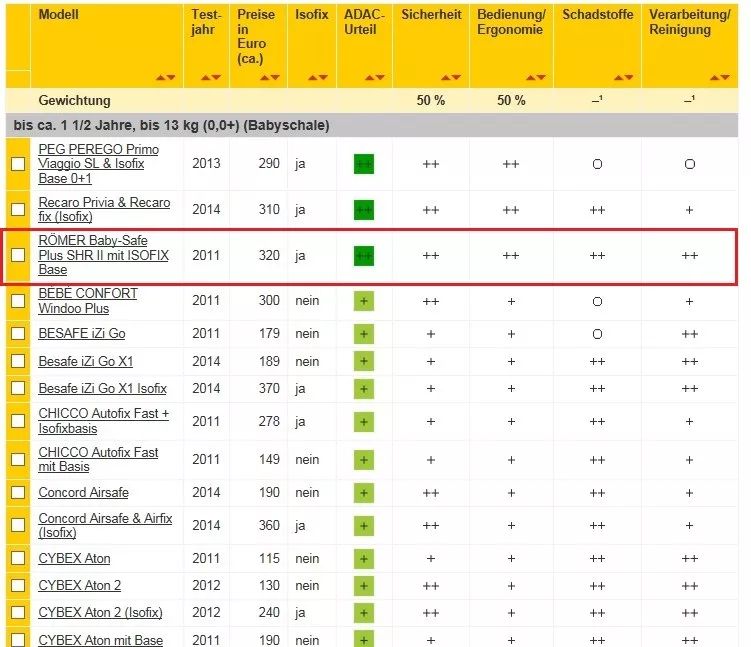Follow CHICCO Autofix Fast + Isofixbasis link

[104, 421]
